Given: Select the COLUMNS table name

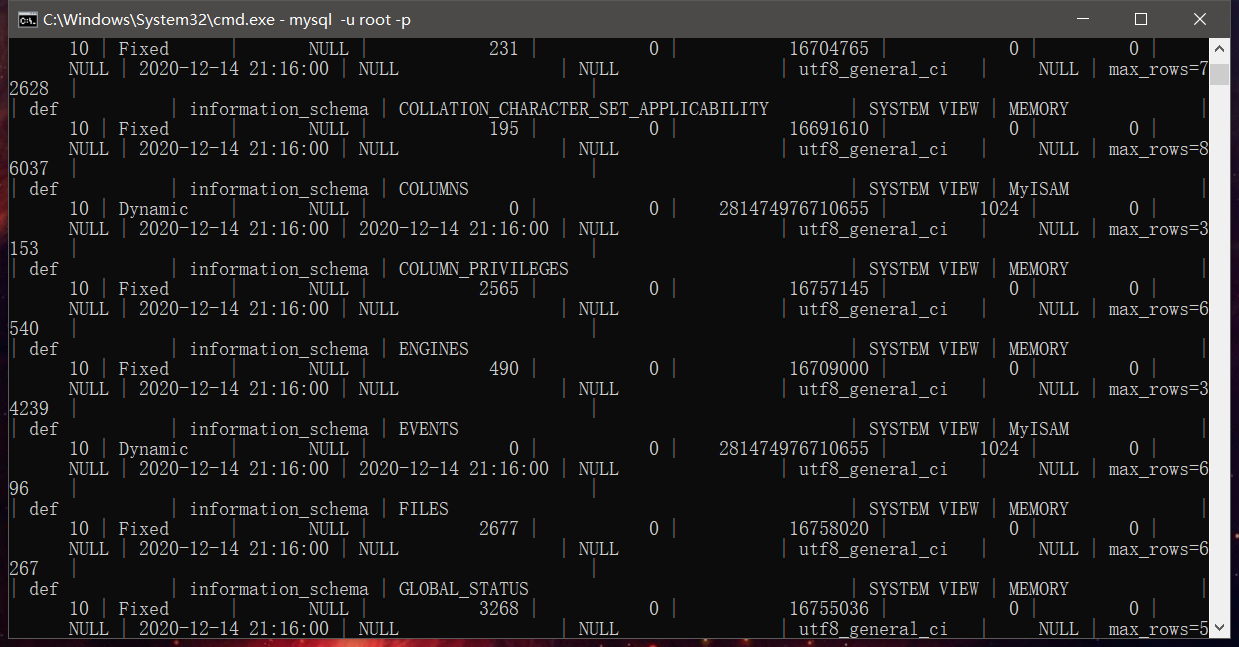Looking at the screenshot, I should click(x=434, y=189).
